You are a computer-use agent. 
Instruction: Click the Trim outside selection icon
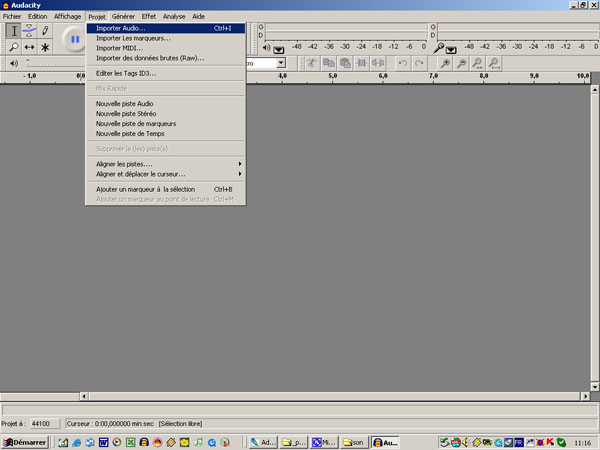[361, 63]
